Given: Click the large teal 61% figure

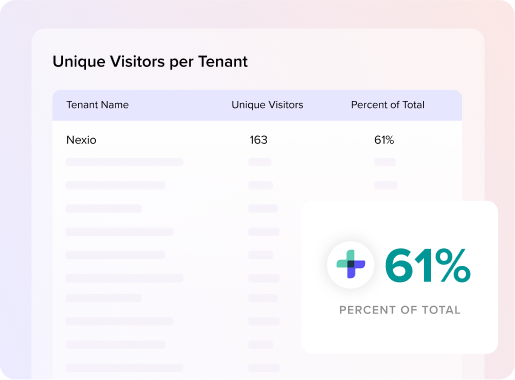Looking at the screenshot, I should point(428,265).
